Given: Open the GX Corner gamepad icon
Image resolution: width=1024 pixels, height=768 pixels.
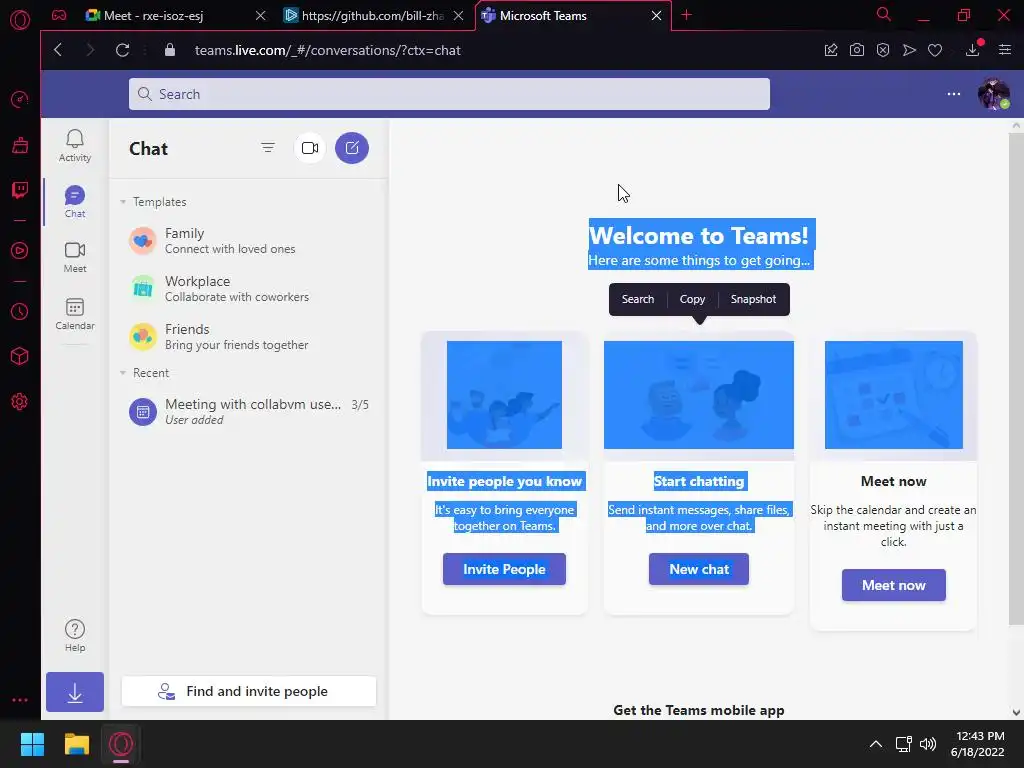Looking at the screenshot, I should 59,15.
